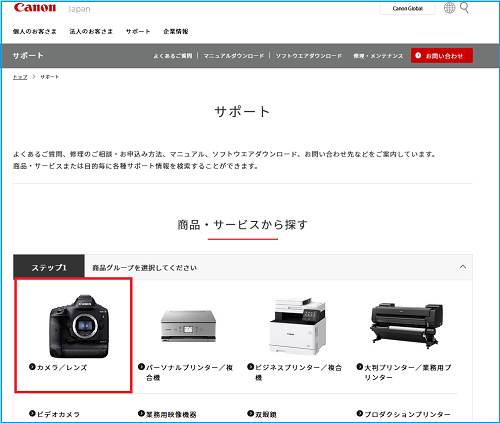Click the Canon logo
The height and width of the screenshot is (423, 500).
[35, 8]
